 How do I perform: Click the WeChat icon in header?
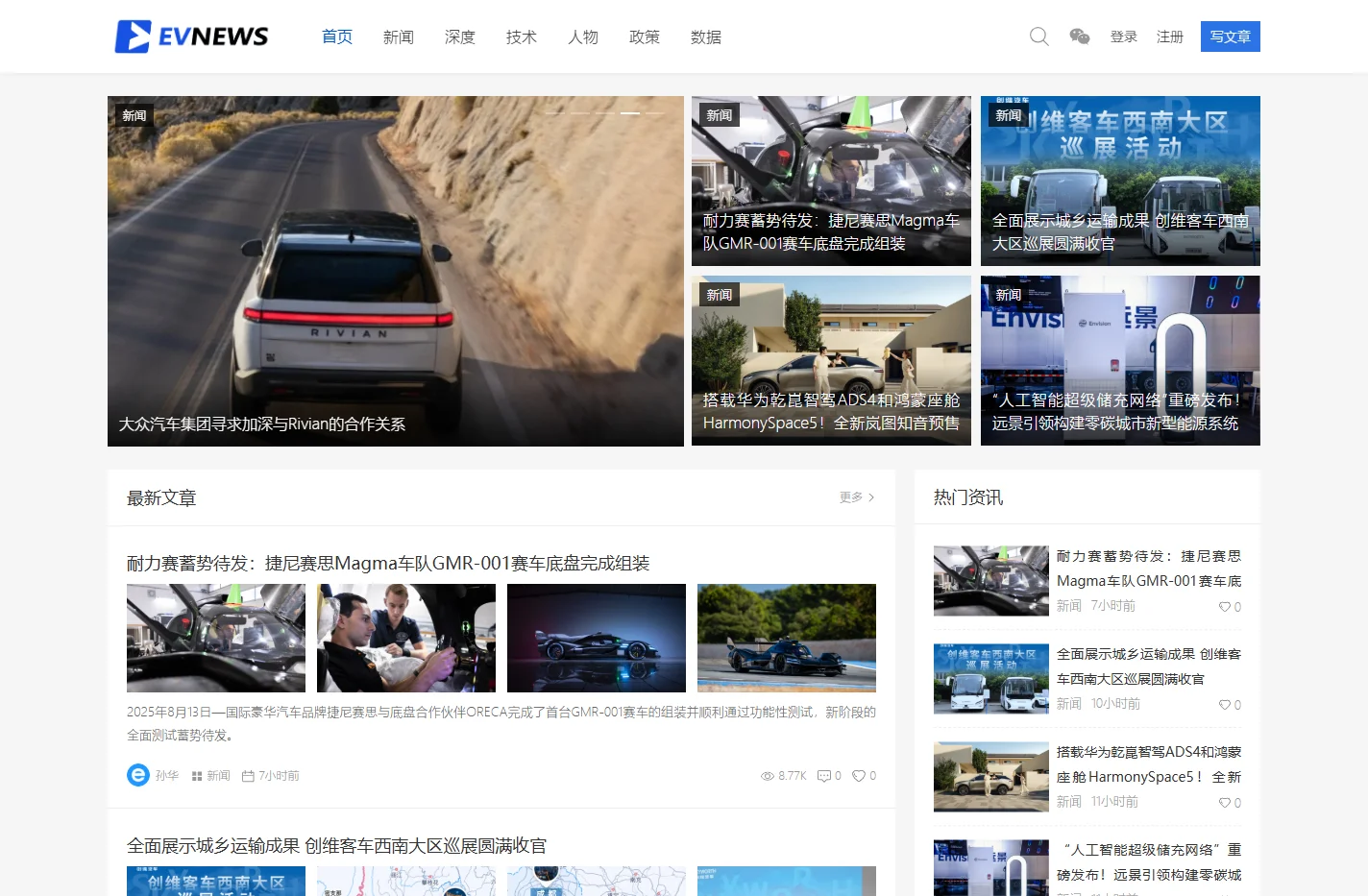tap(1080, 36)
